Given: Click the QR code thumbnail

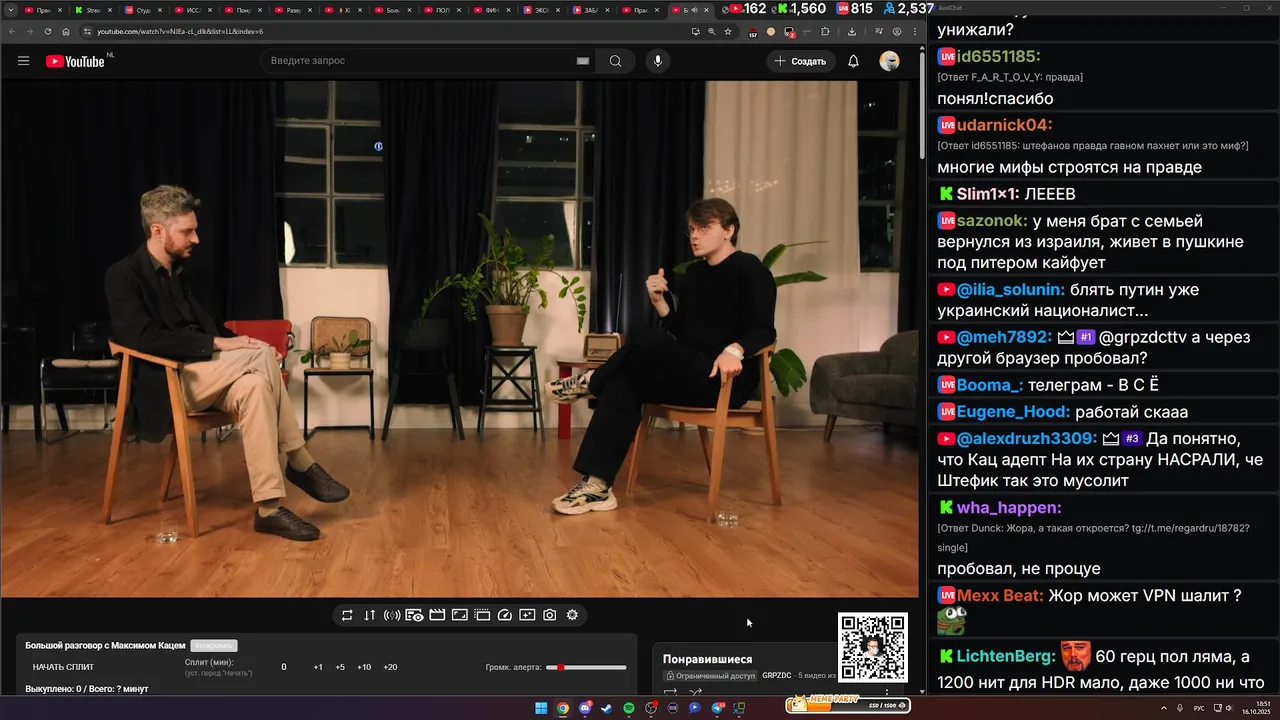Looking at the screenshot, I should click(x=873, y=647).
